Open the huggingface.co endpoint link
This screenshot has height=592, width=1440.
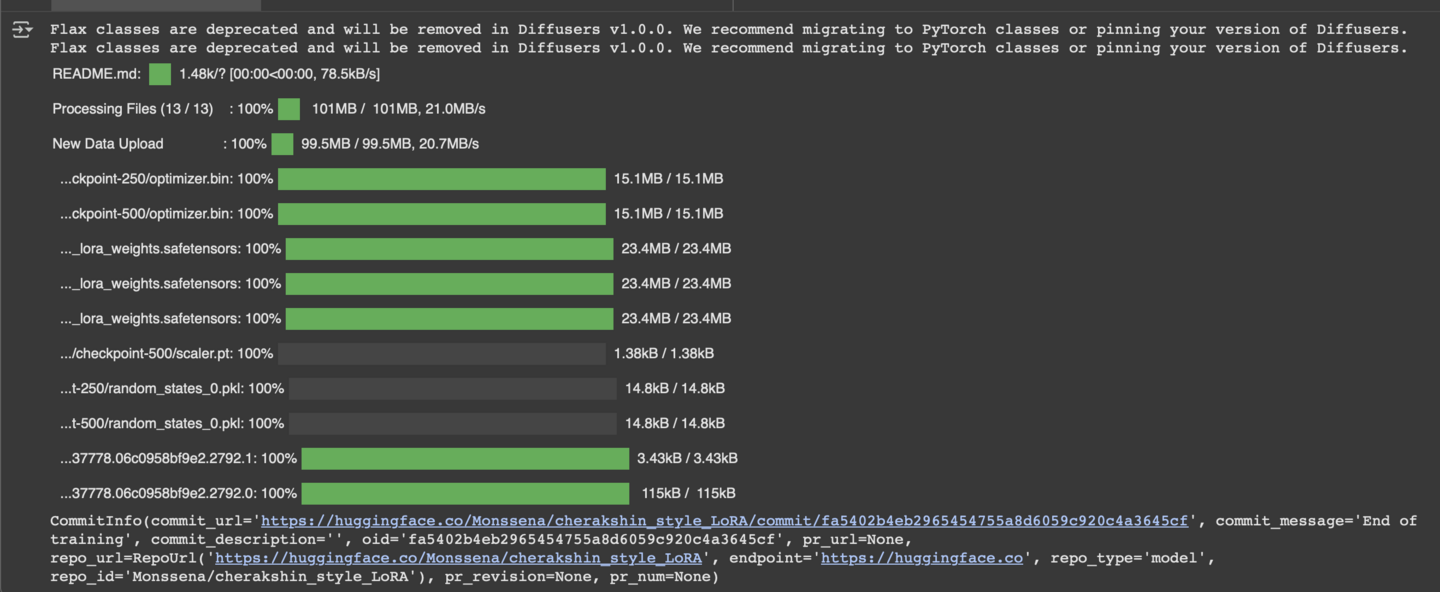pos(921,558)
